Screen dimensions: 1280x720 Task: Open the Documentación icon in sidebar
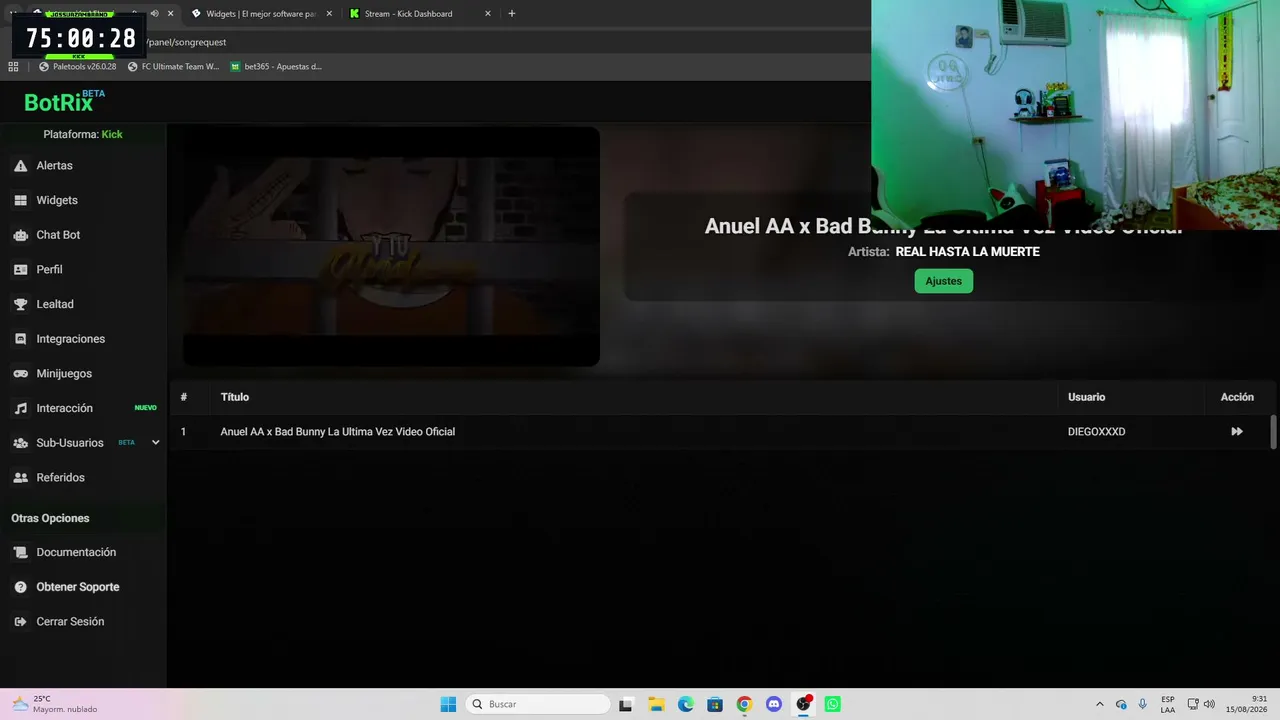(x=20, y=552)
